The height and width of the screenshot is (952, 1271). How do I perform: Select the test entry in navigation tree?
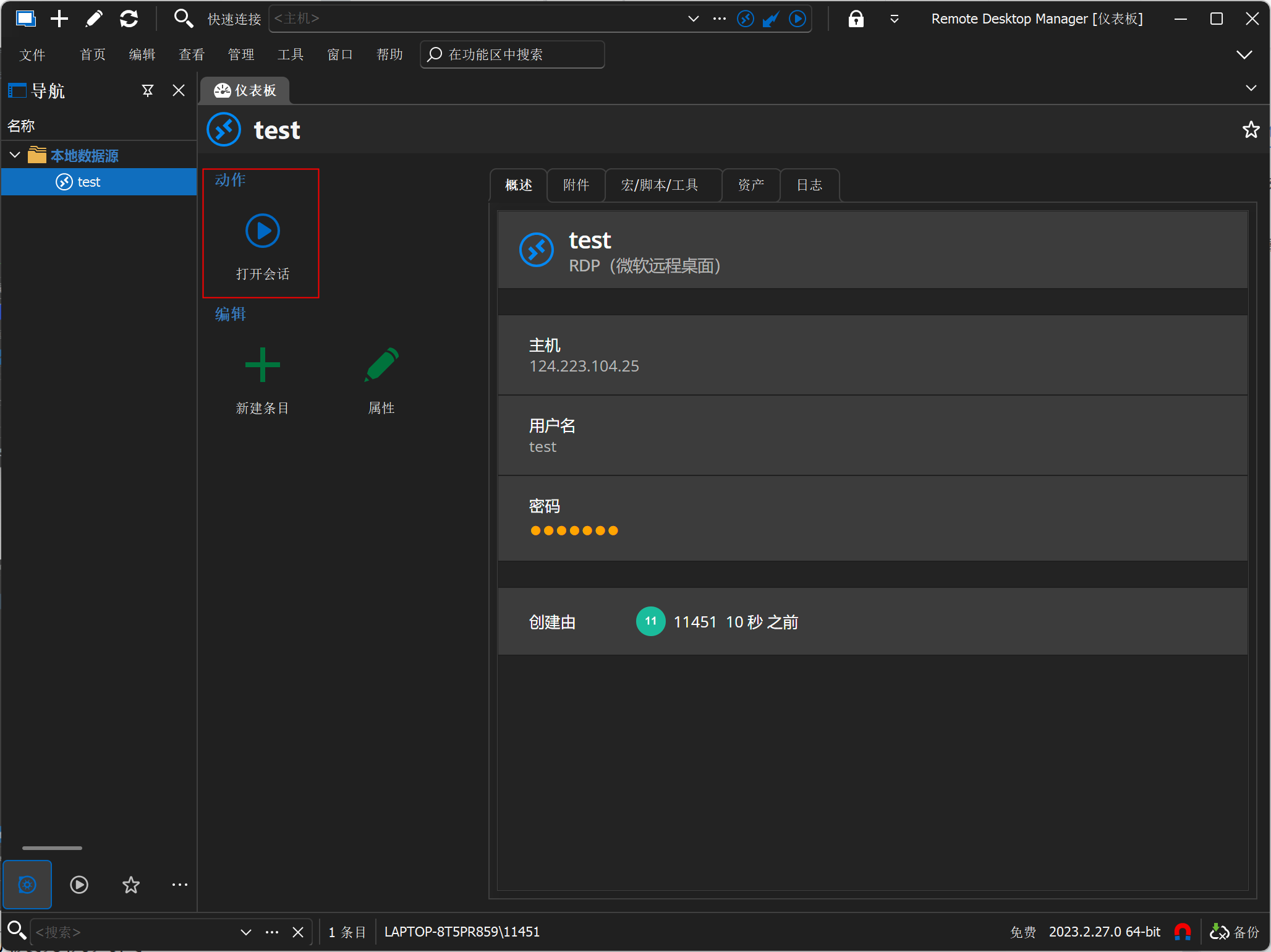coord(88,182)
